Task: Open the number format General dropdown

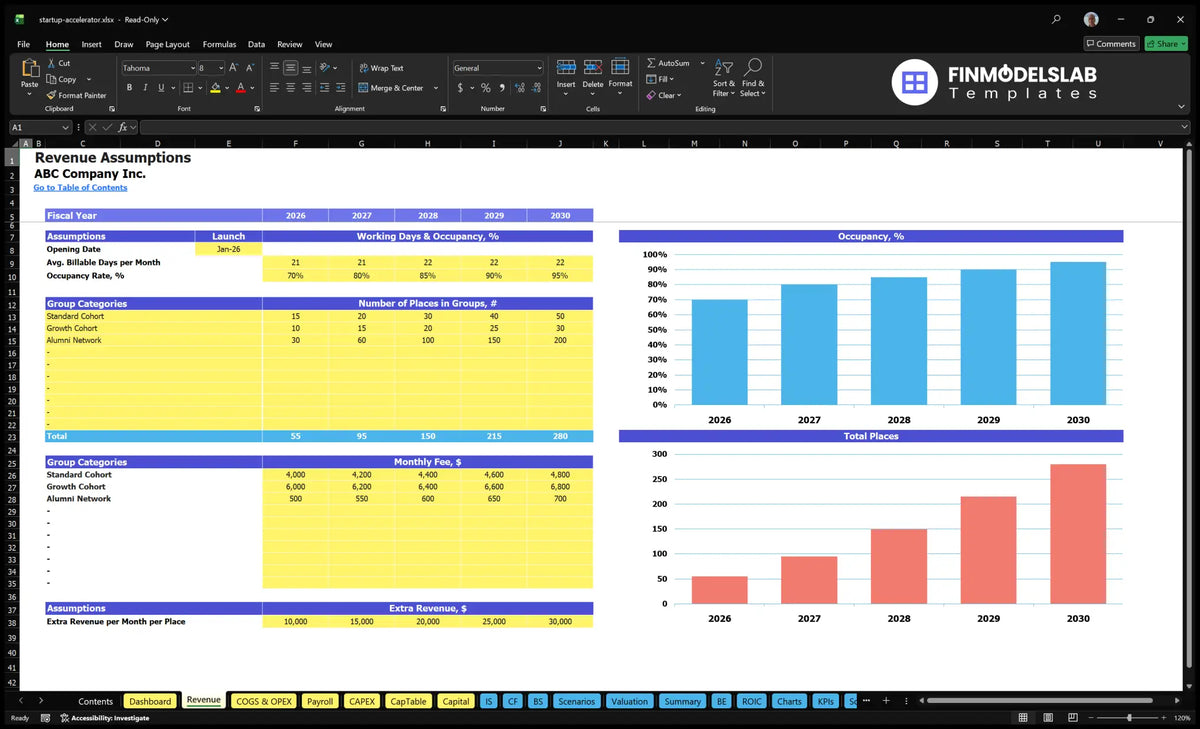Action: (x=539, y=68)
